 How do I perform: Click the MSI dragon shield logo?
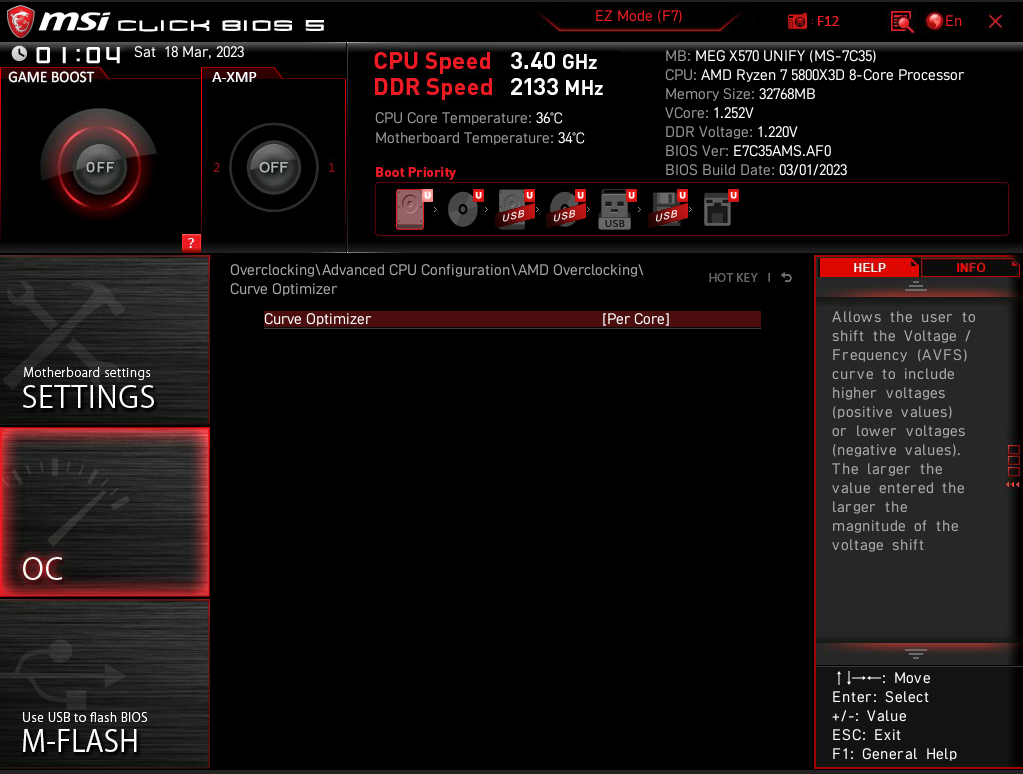coord(20,22)
